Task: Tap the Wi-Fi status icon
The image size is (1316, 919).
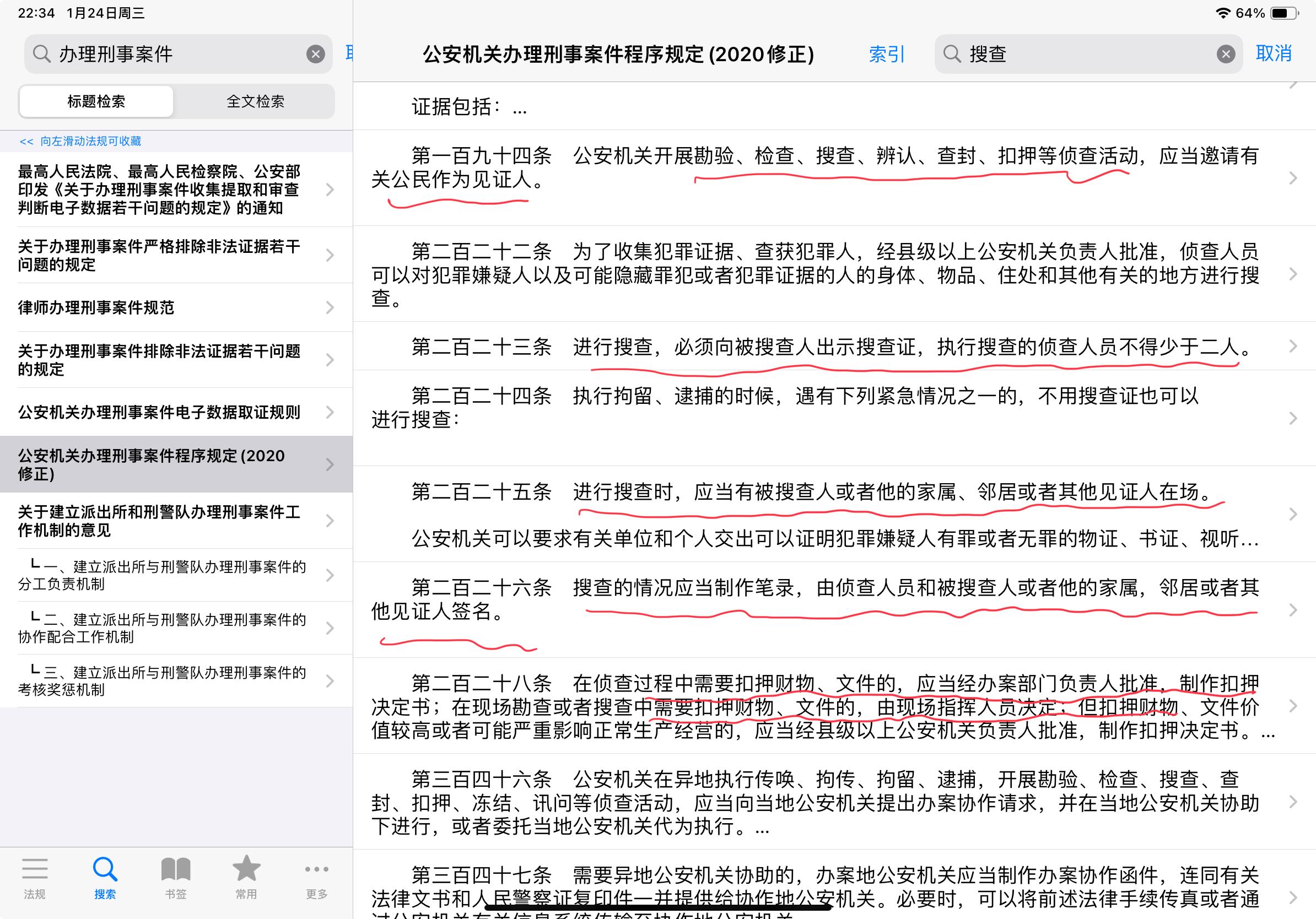Action: (x=1222, y=13)
